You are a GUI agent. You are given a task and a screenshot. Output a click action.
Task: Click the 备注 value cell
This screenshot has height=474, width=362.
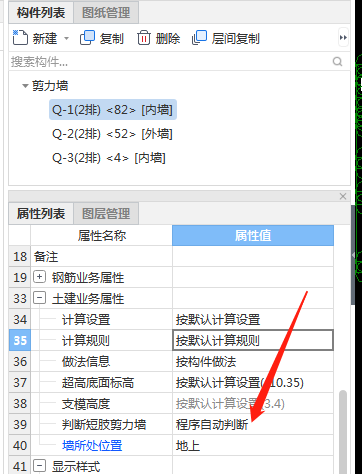coord(253,257)
